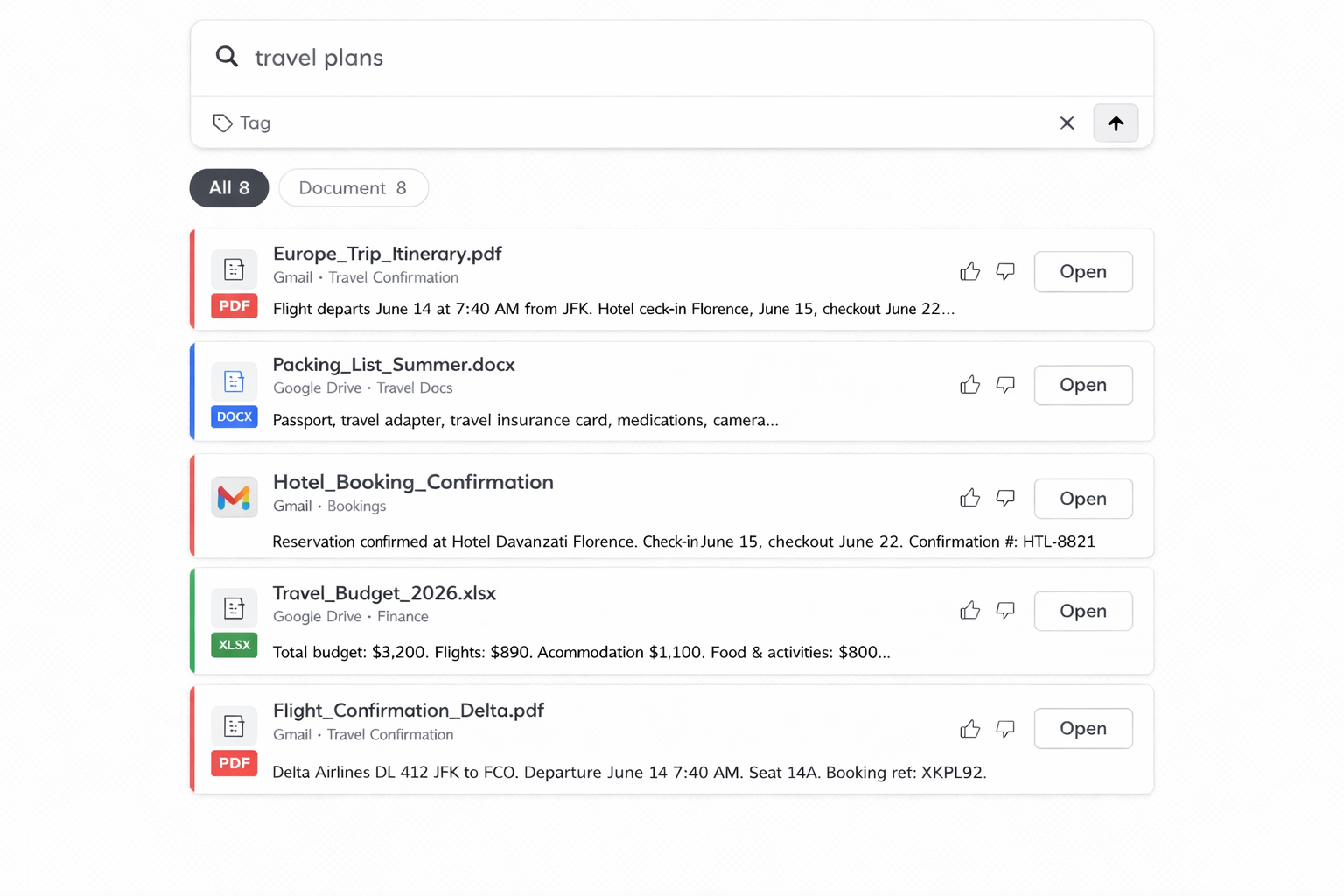Like the Packing_List_Summer.docx result
This screenshot has width=1344, height=896.
tap(969, 385)
